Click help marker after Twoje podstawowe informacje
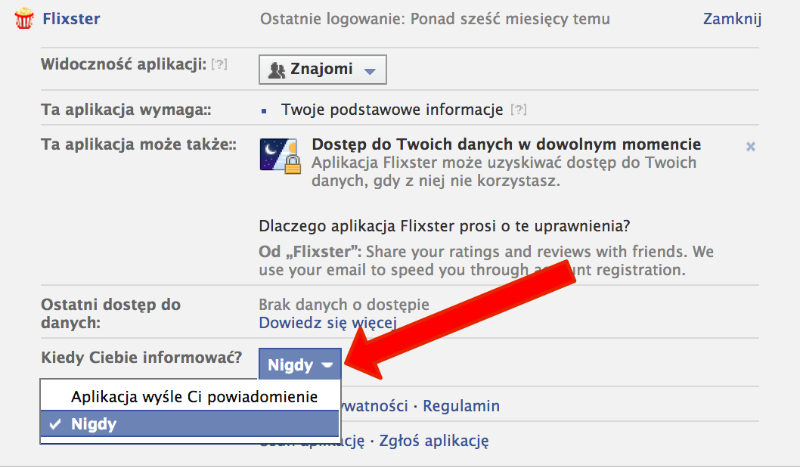 click(518, 109)
